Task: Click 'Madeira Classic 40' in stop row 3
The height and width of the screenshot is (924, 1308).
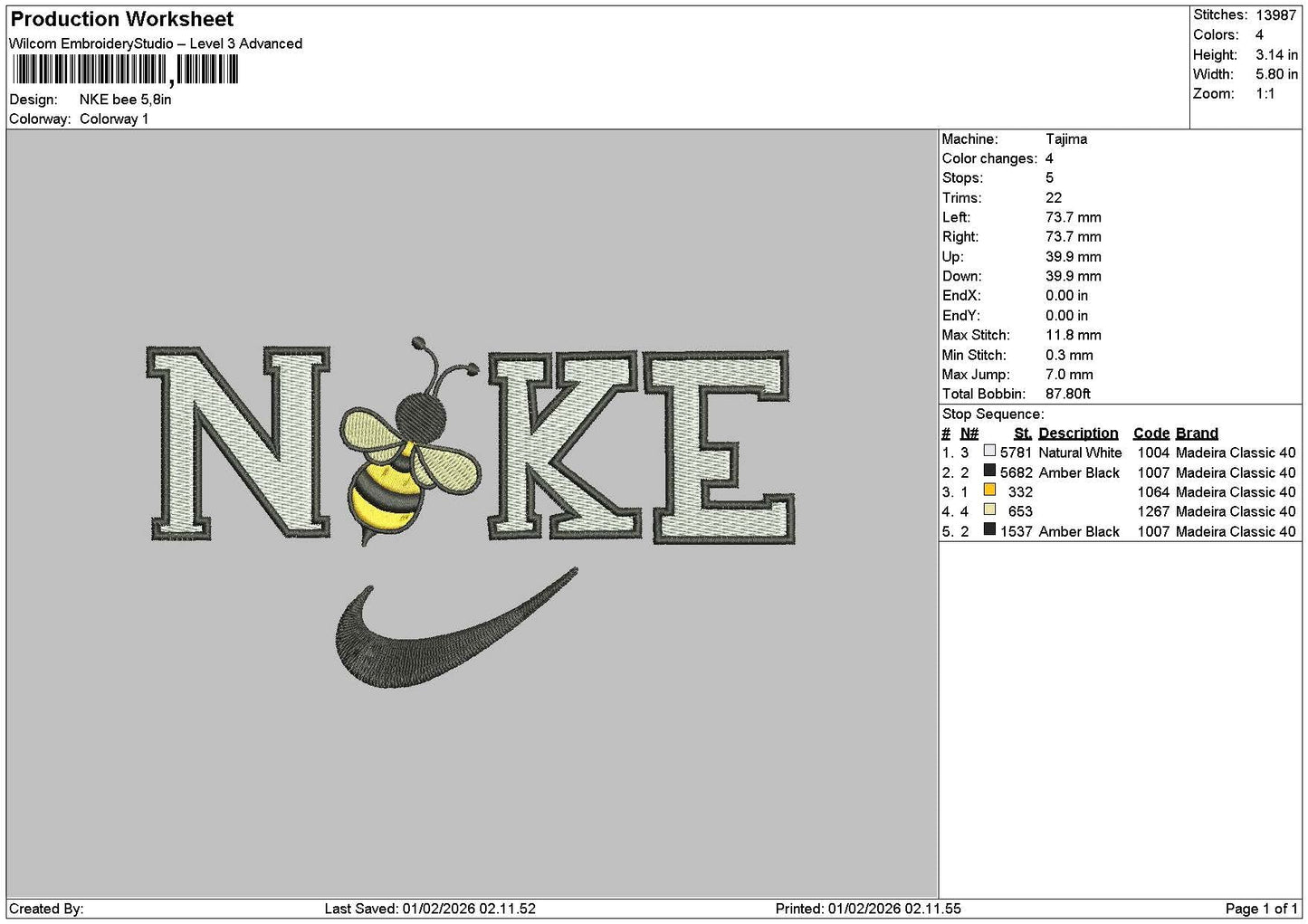Action: [1236, 491]
